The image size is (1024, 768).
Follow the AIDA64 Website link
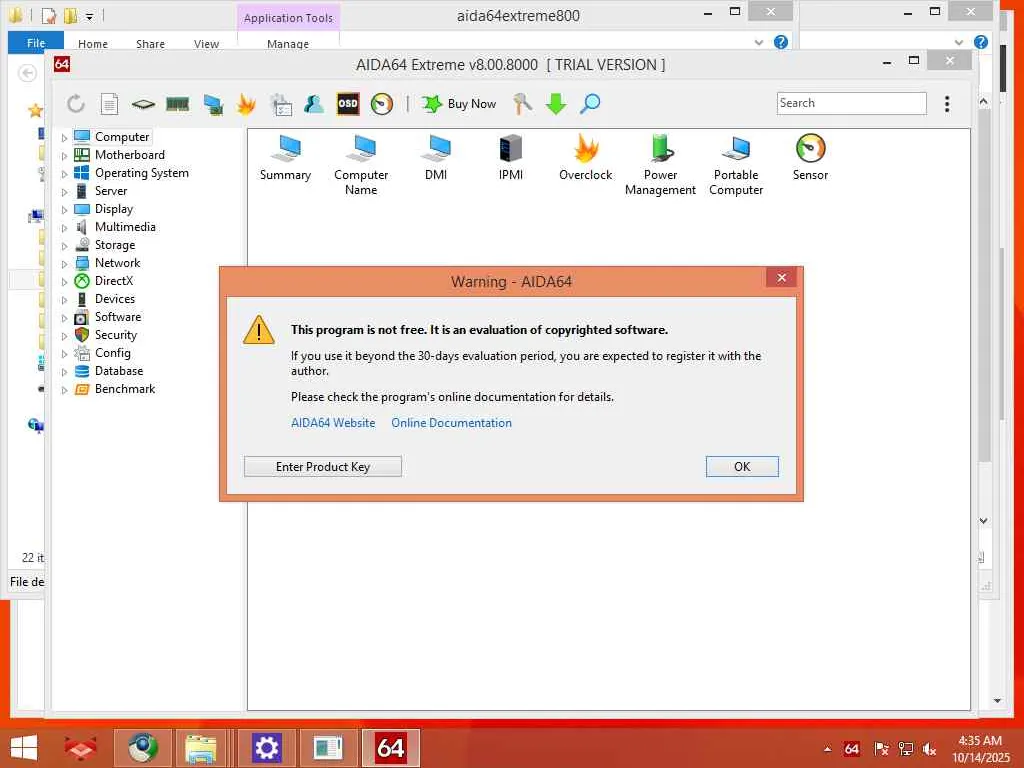click(x=333, y=423)
